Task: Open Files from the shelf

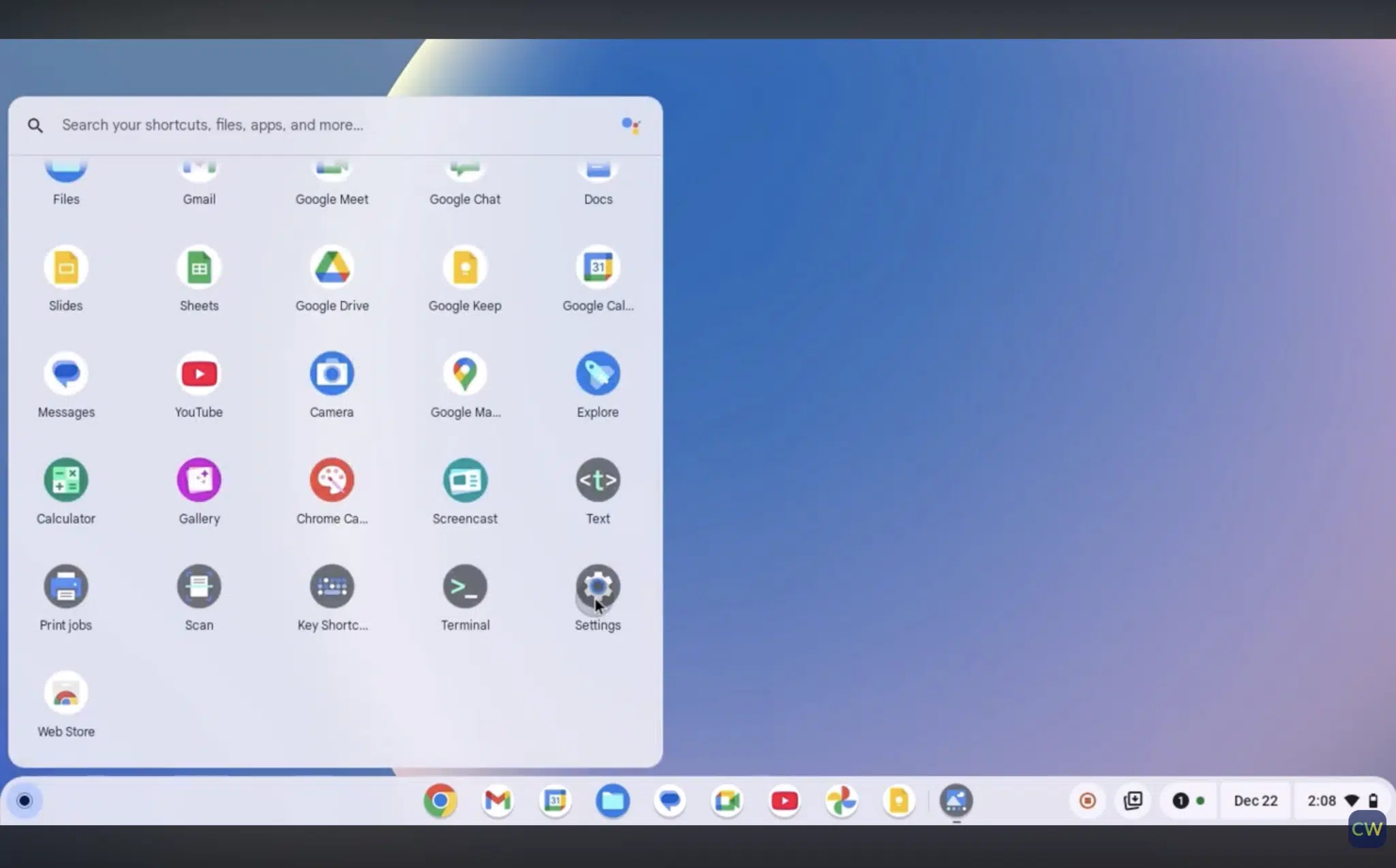Action: point(612,801)
